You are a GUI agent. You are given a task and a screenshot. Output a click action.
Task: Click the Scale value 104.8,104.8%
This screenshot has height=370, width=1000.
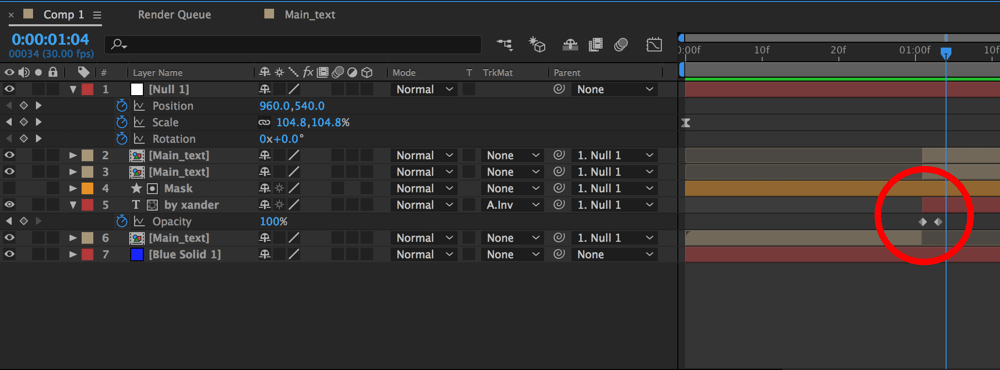pos(312,122)
